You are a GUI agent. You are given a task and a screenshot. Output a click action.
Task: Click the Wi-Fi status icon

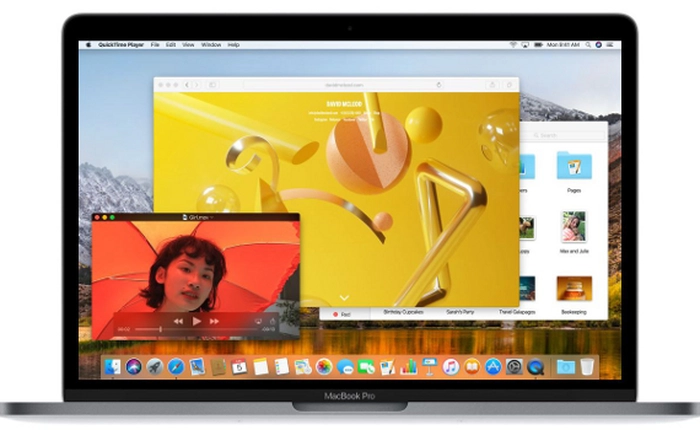pyautogui.click(x=513, y=45)
